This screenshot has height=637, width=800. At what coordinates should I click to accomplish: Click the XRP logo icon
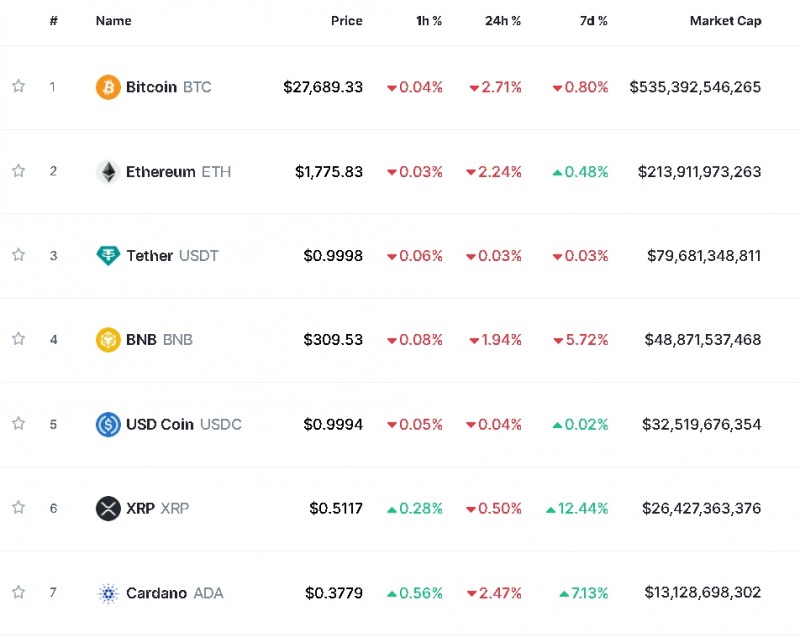click(108, 508)
